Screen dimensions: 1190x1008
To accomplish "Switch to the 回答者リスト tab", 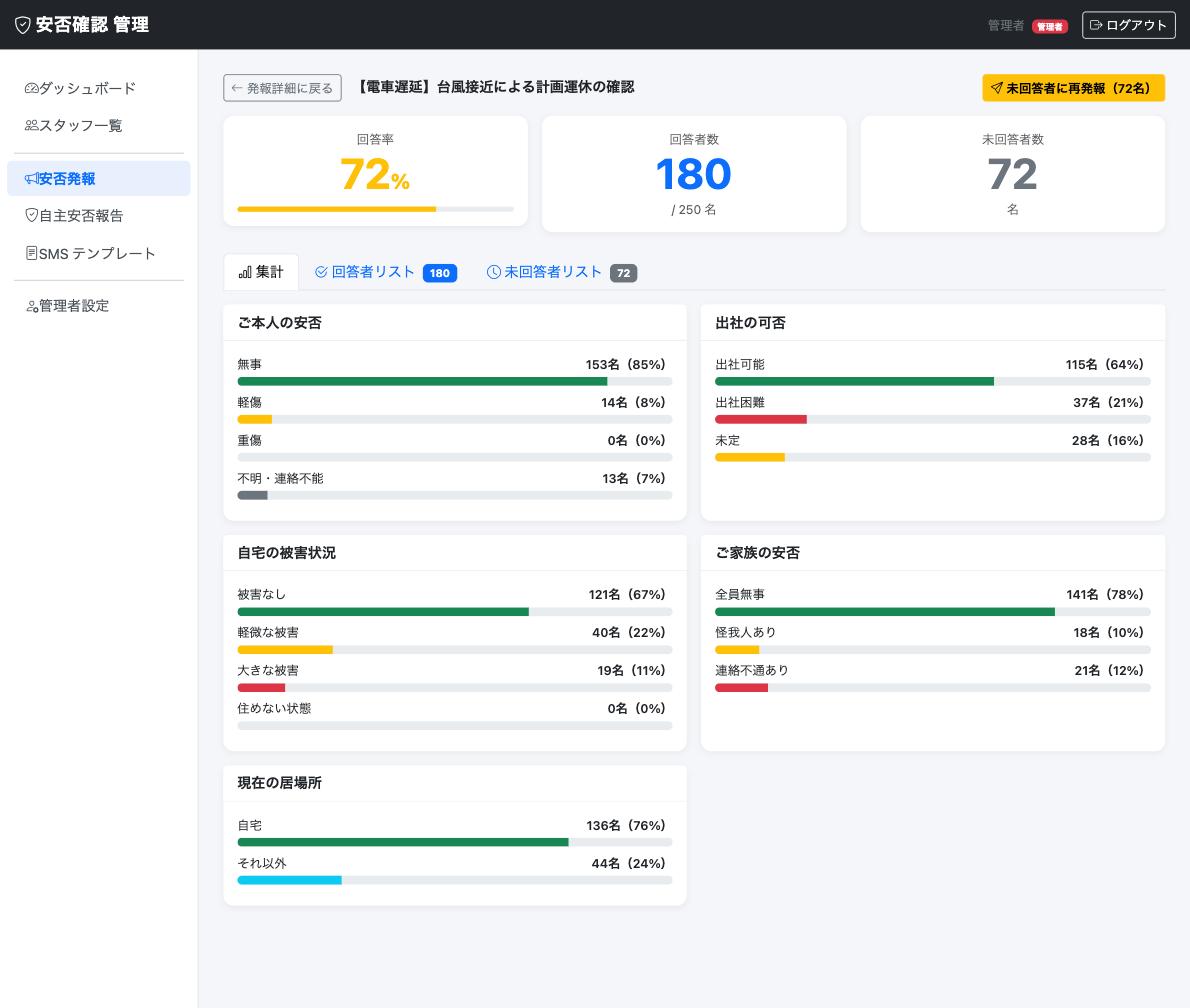I will [386, 272].
